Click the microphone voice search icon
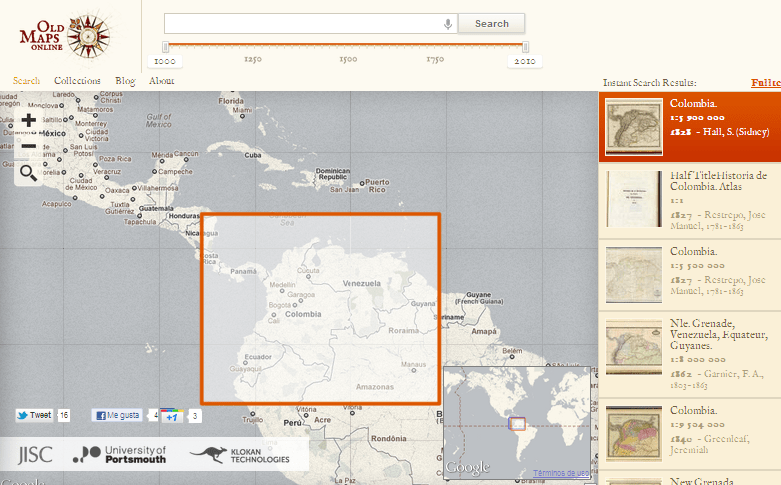The image size is (781, 485). [448, 24]
